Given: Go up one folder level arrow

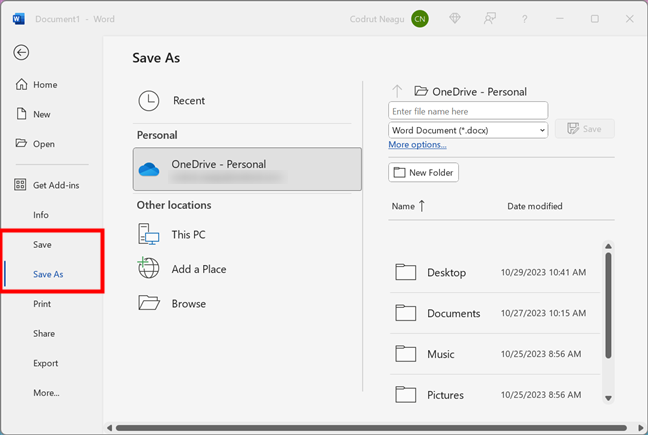Looking at the screenshot, I should (x=397, y=91).
